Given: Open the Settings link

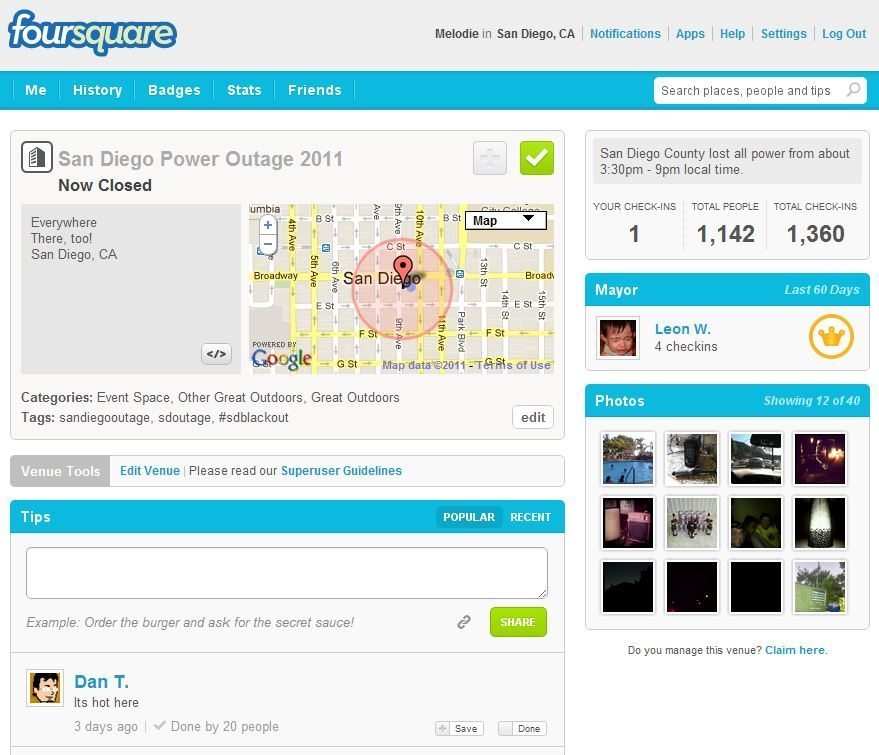Looking at the screenshot, I should [x=783, y=34].
